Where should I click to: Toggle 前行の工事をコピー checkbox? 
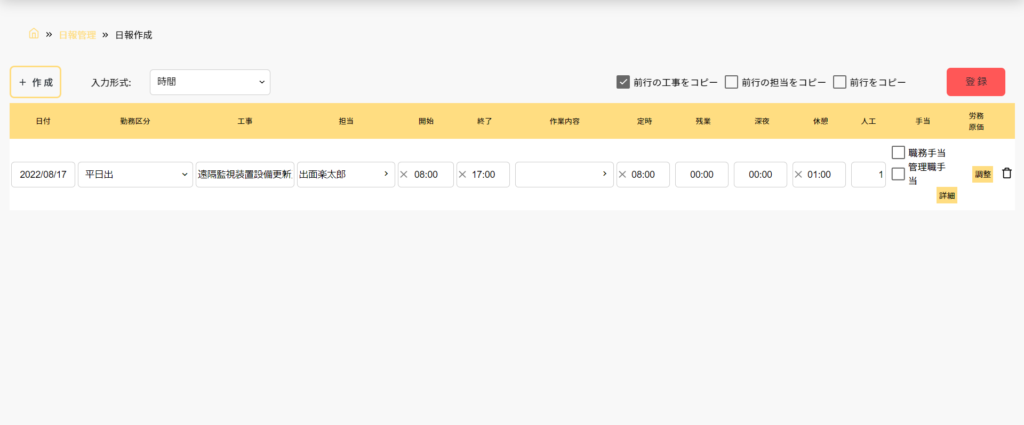coord(622,82)
